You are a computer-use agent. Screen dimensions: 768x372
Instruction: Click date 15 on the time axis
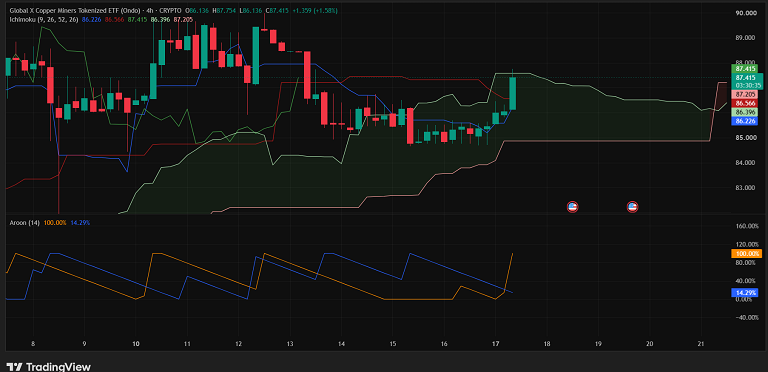[393, 343]
